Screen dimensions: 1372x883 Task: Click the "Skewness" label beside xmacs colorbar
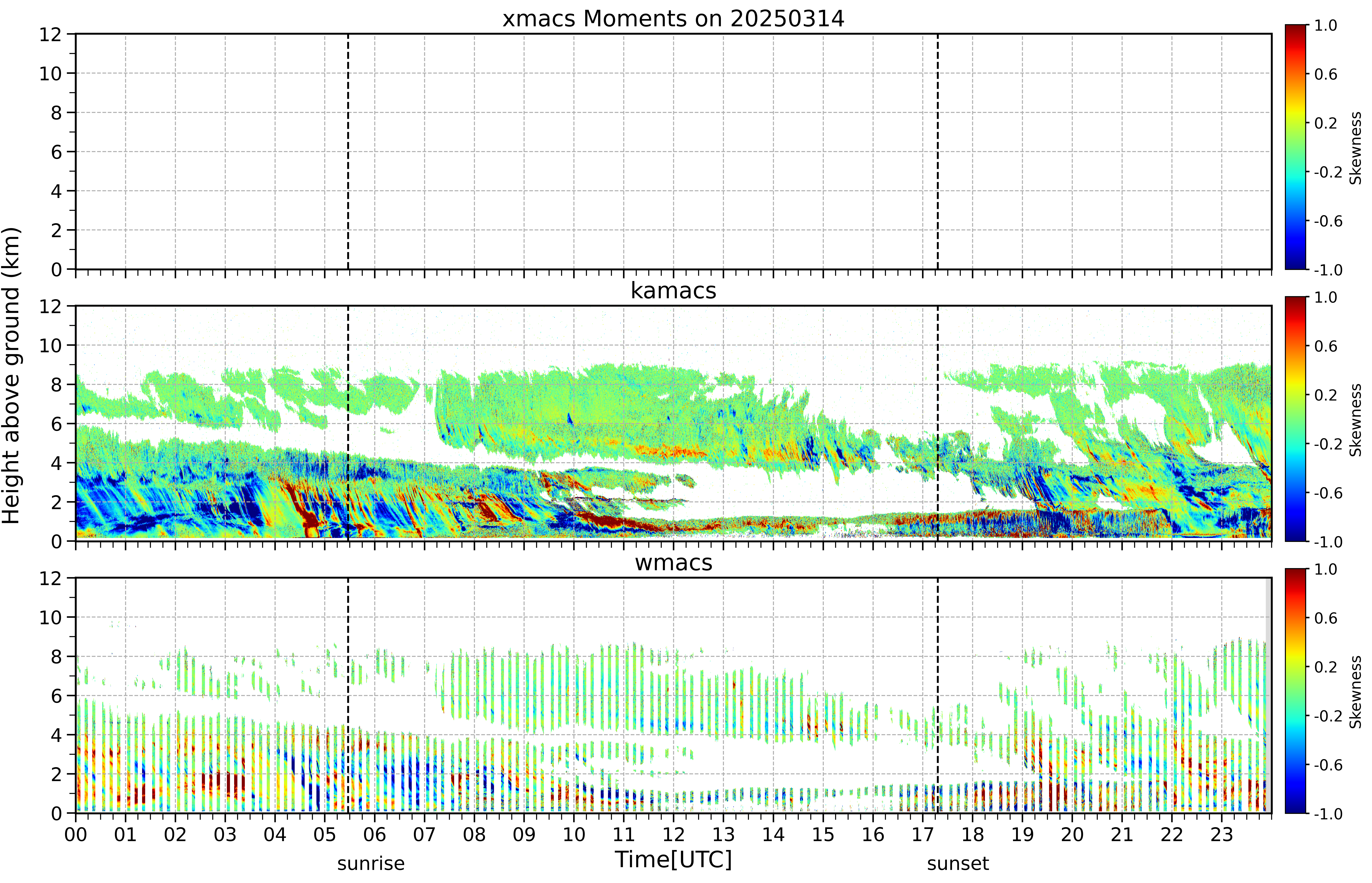pos(1355,148)
